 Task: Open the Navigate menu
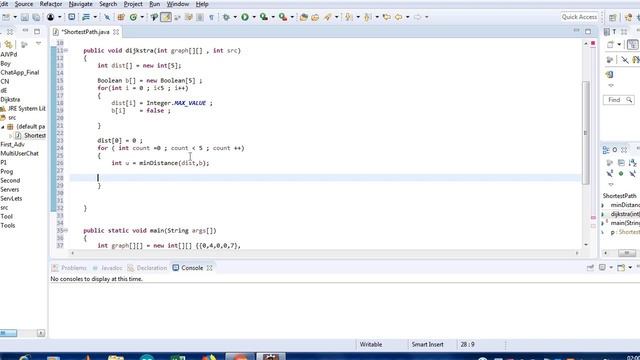tap(80, 4)
